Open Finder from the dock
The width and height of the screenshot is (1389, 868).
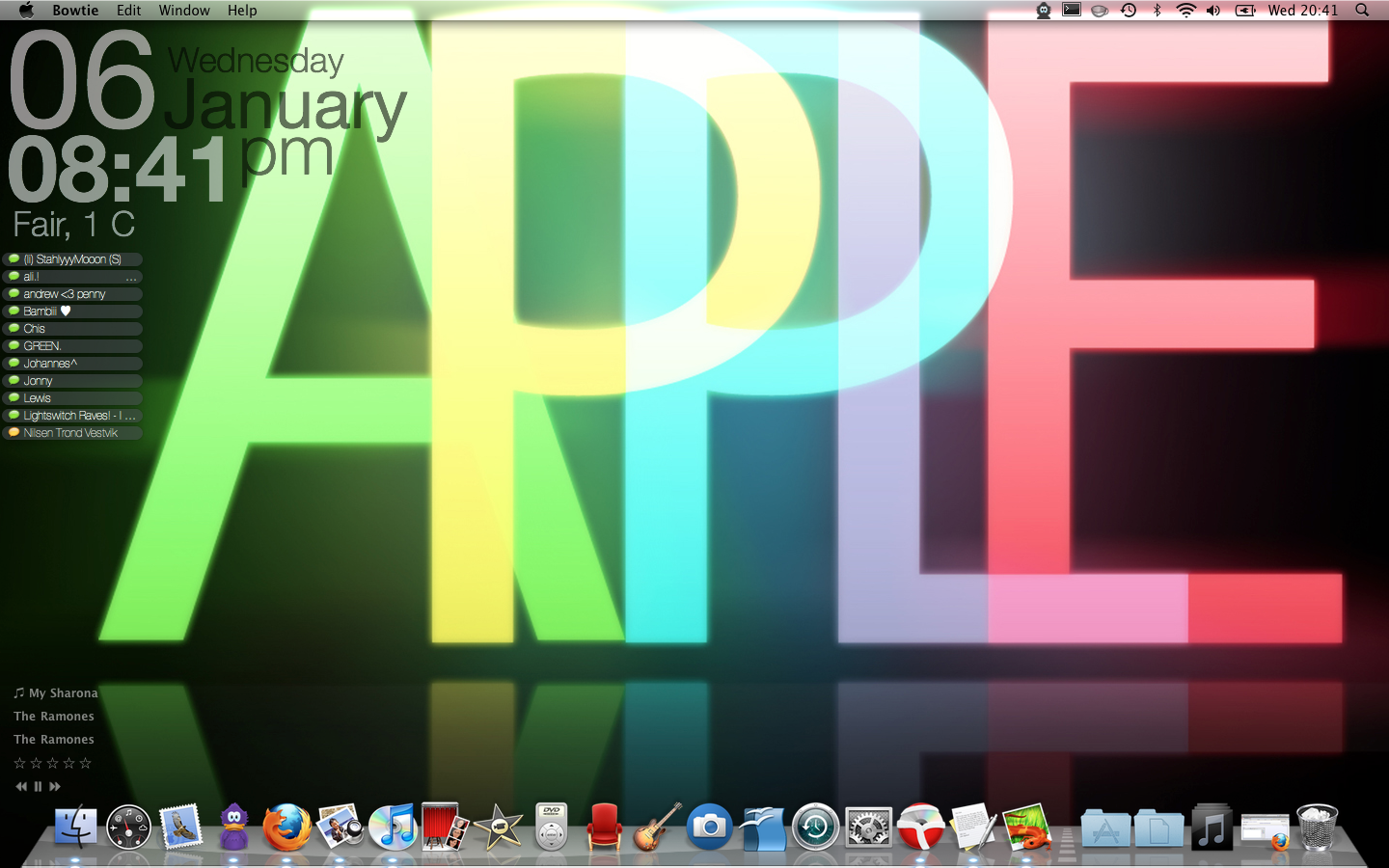pos(75,827)
